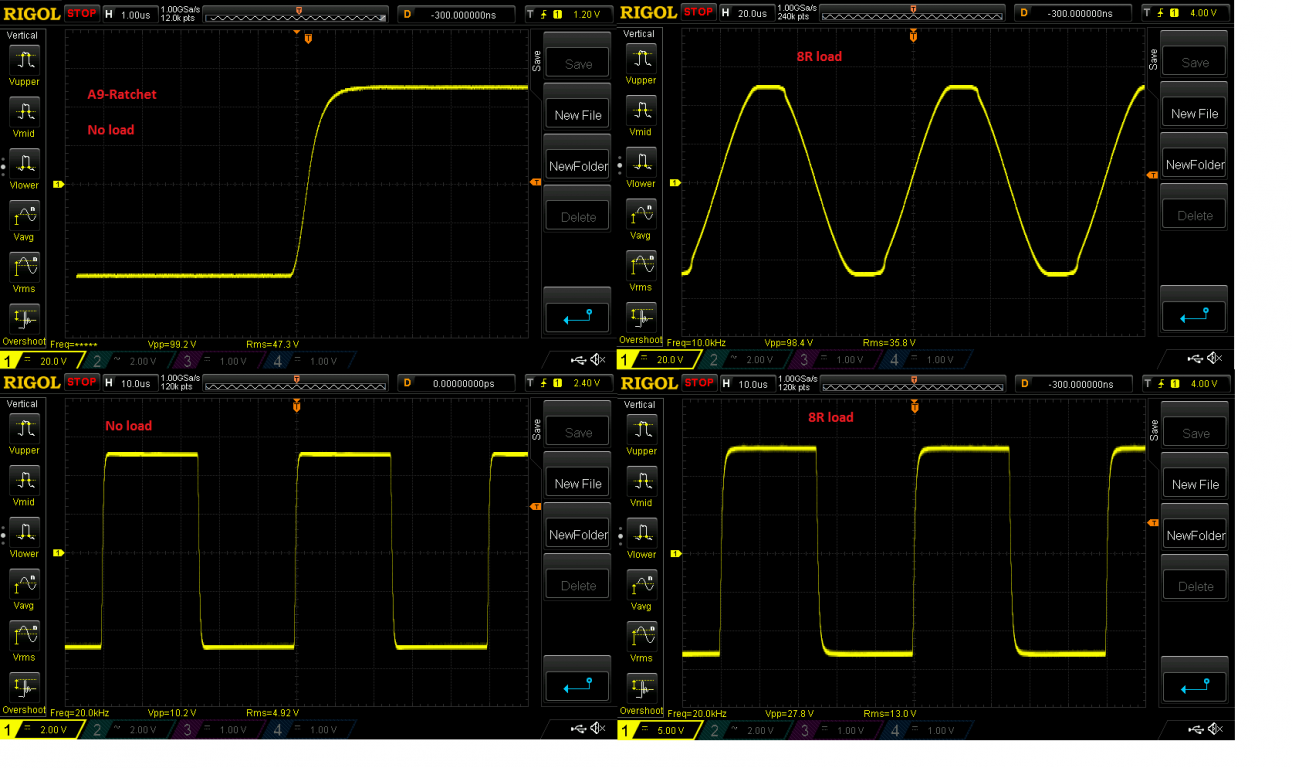Click the trigger level 1.20 V readout
1292x768 pixels.
click(x=569, y=14)
